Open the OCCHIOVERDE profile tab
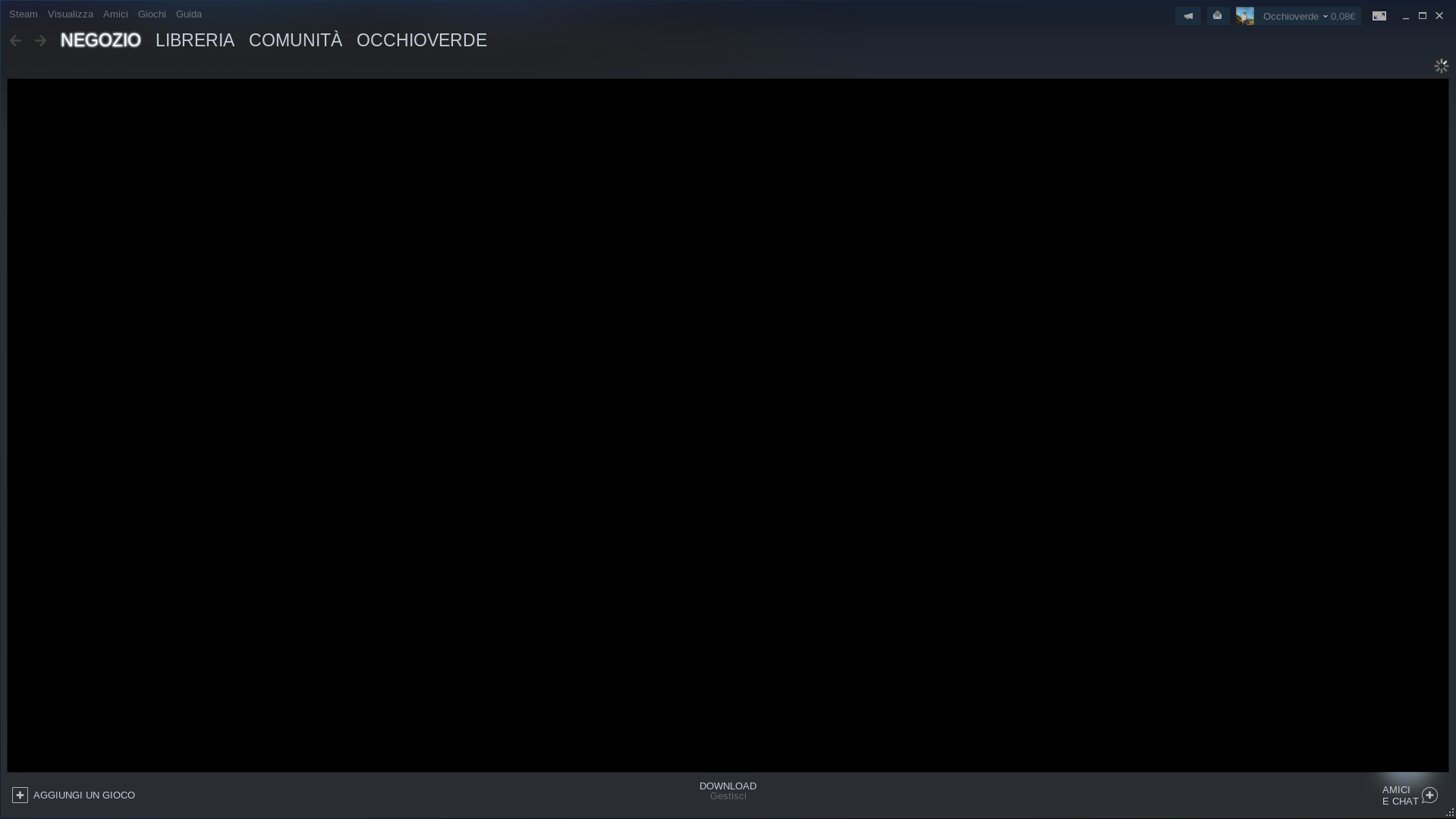Viewport: 1456px width, 819px height. [422, 40]
